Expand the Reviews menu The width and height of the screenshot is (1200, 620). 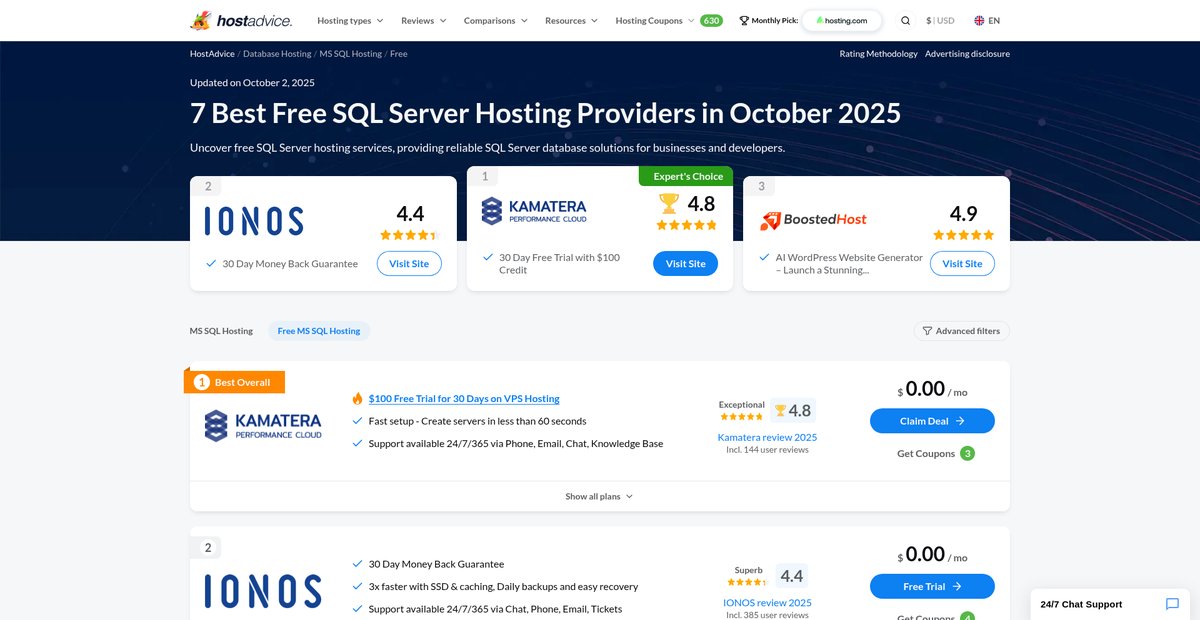point(424,20)
